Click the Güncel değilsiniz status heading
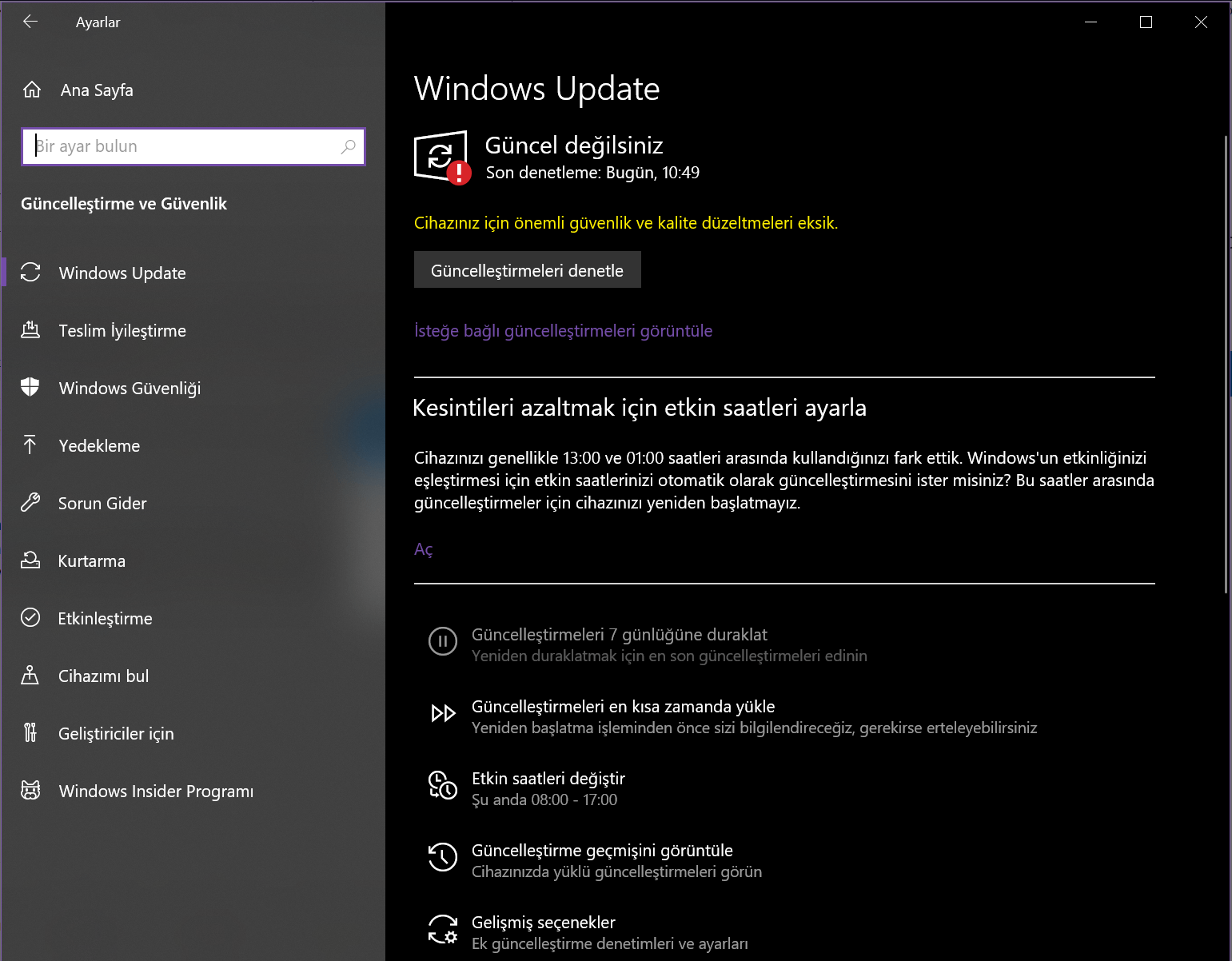 coord(574,145)
